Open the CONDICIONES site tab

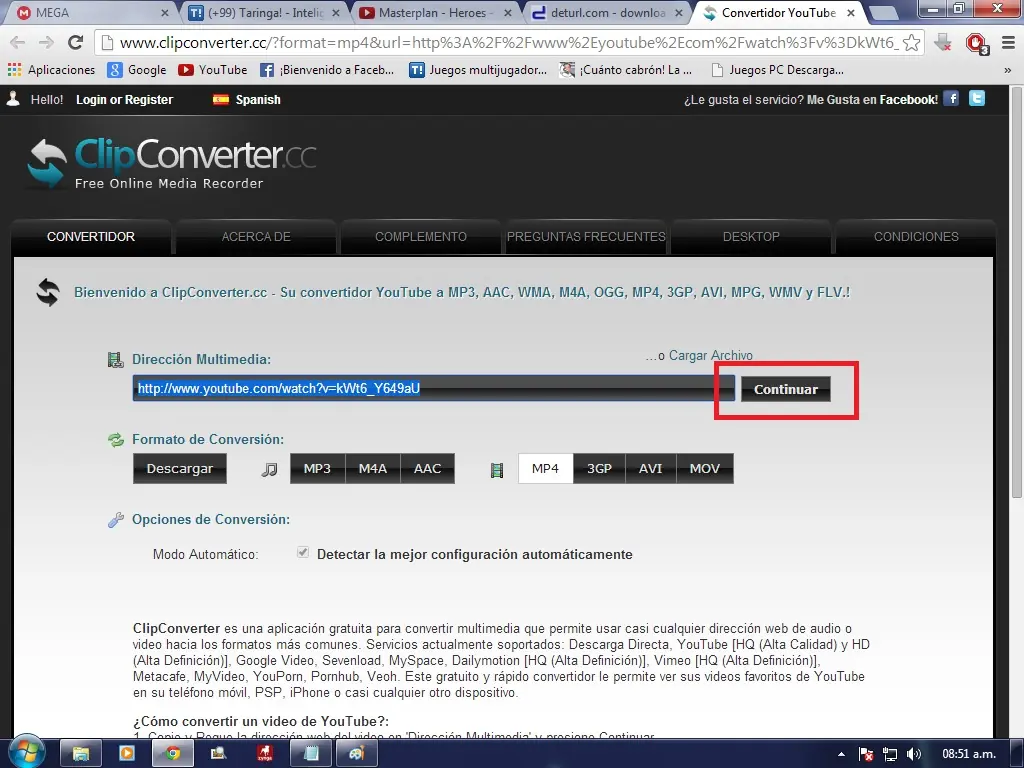click(x=916, y=236)
